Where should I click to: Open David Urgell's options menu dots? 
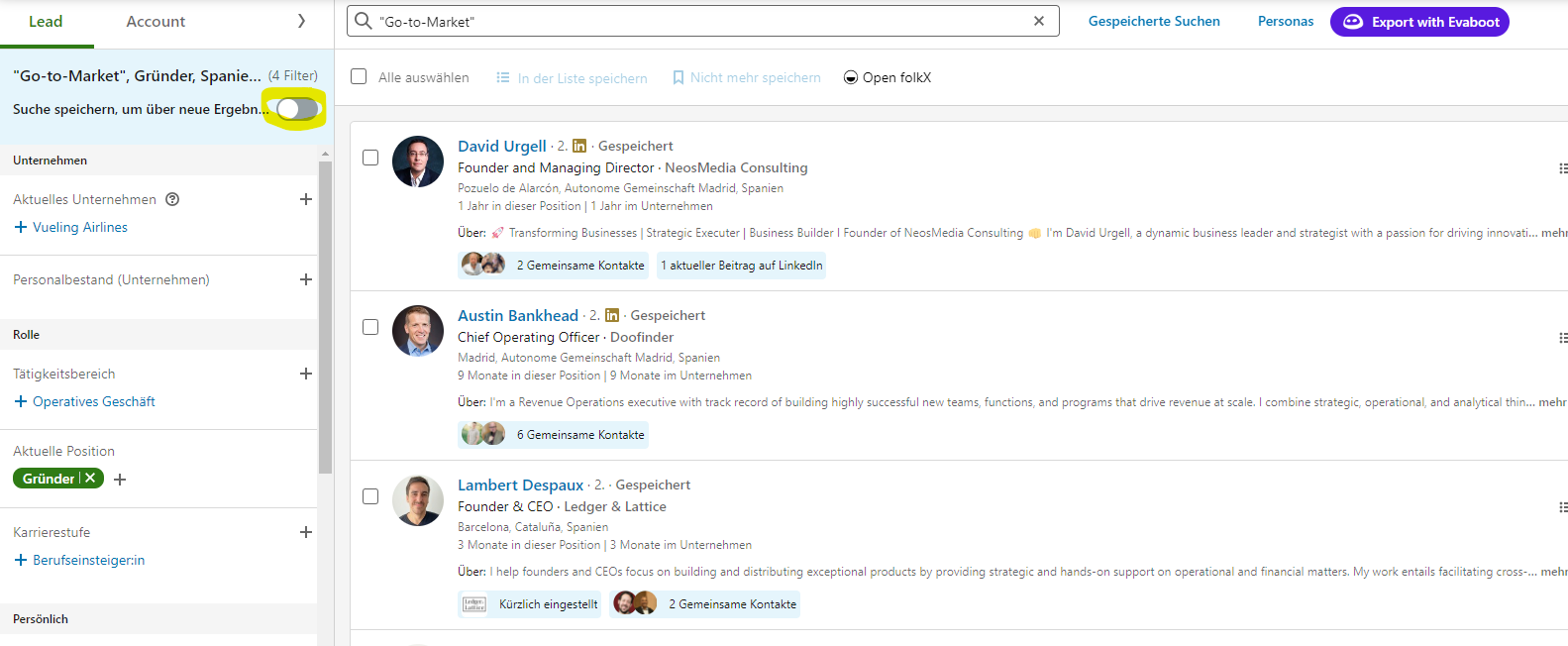pos(1563,168)
